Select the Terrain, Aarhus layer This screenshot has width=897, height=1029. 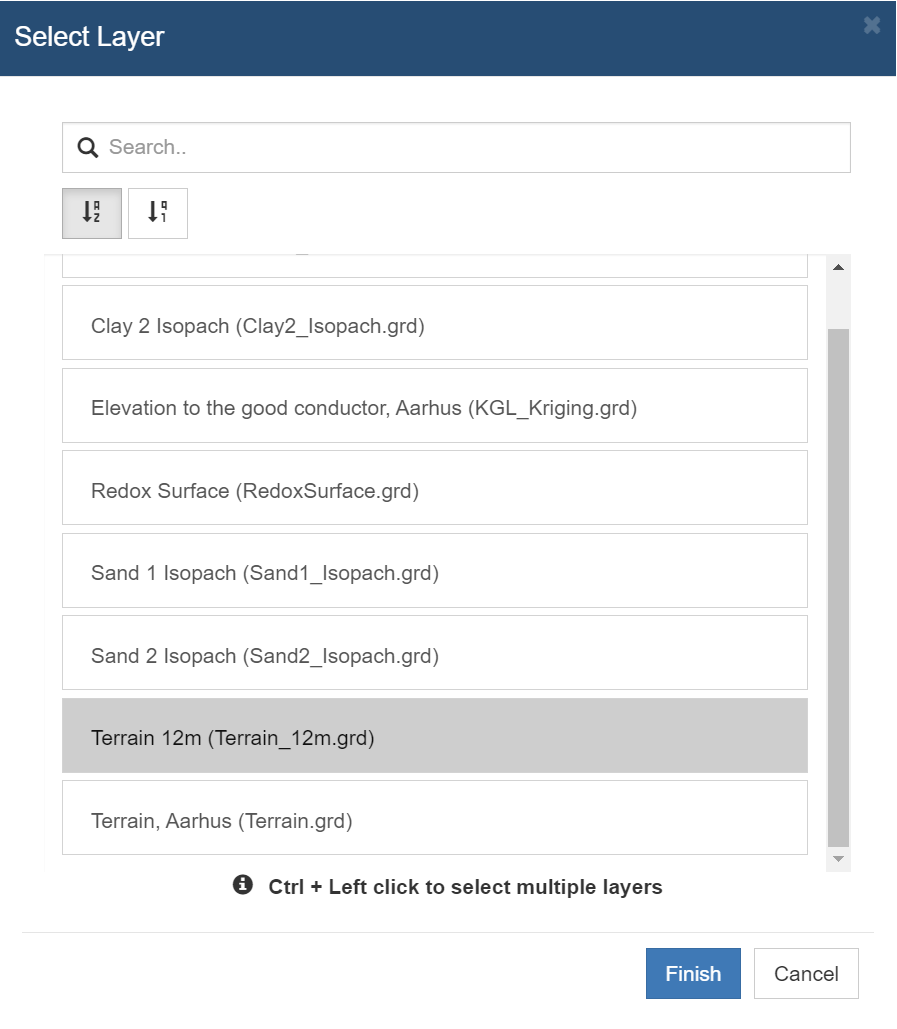(434, 818)
